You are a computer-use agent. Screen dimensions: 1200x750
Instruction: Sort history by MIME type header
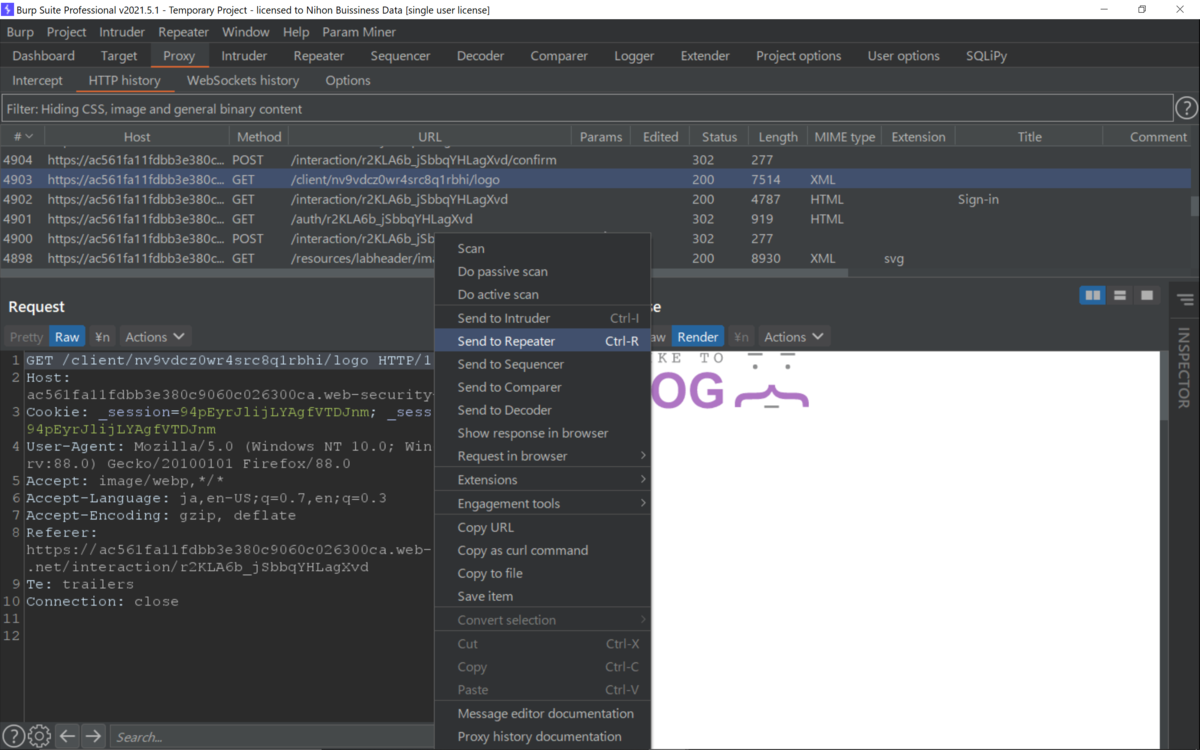[x=844, y=136]
